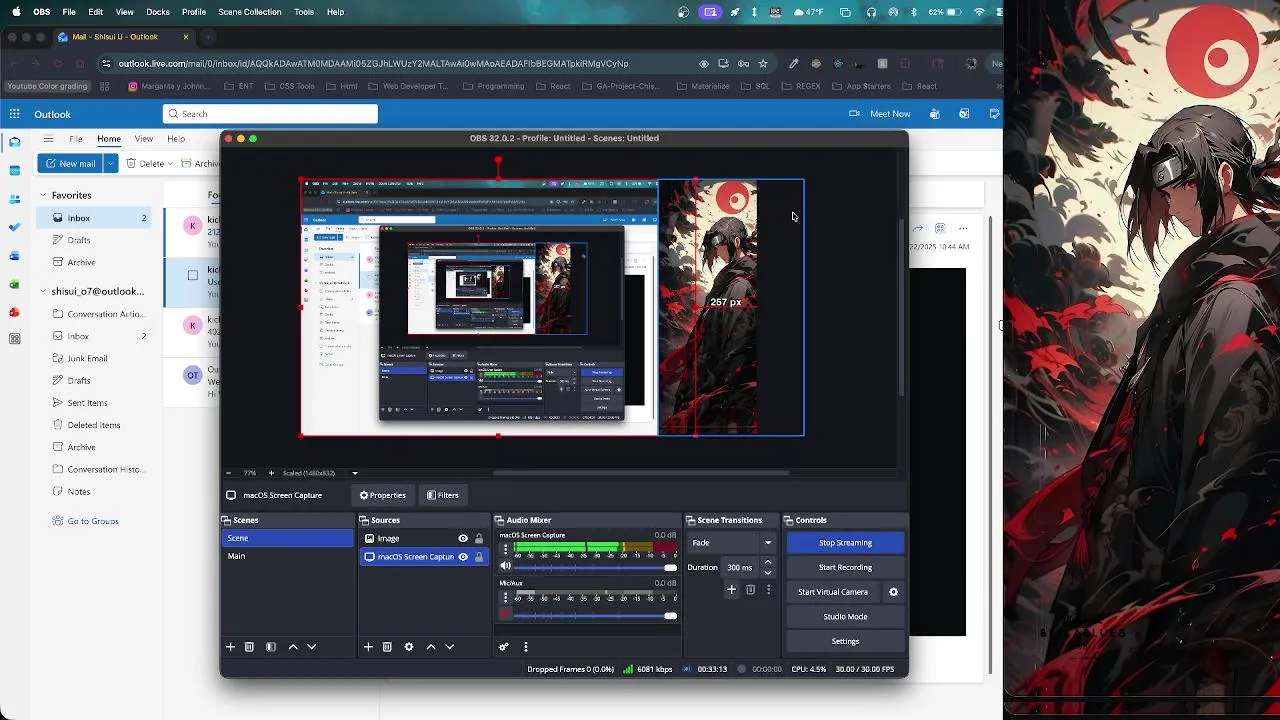Viewport: 1280px width, 720px height.
Task: Switch to Outlook View tab
Action: pyautogui.click(x=144, y=139)
